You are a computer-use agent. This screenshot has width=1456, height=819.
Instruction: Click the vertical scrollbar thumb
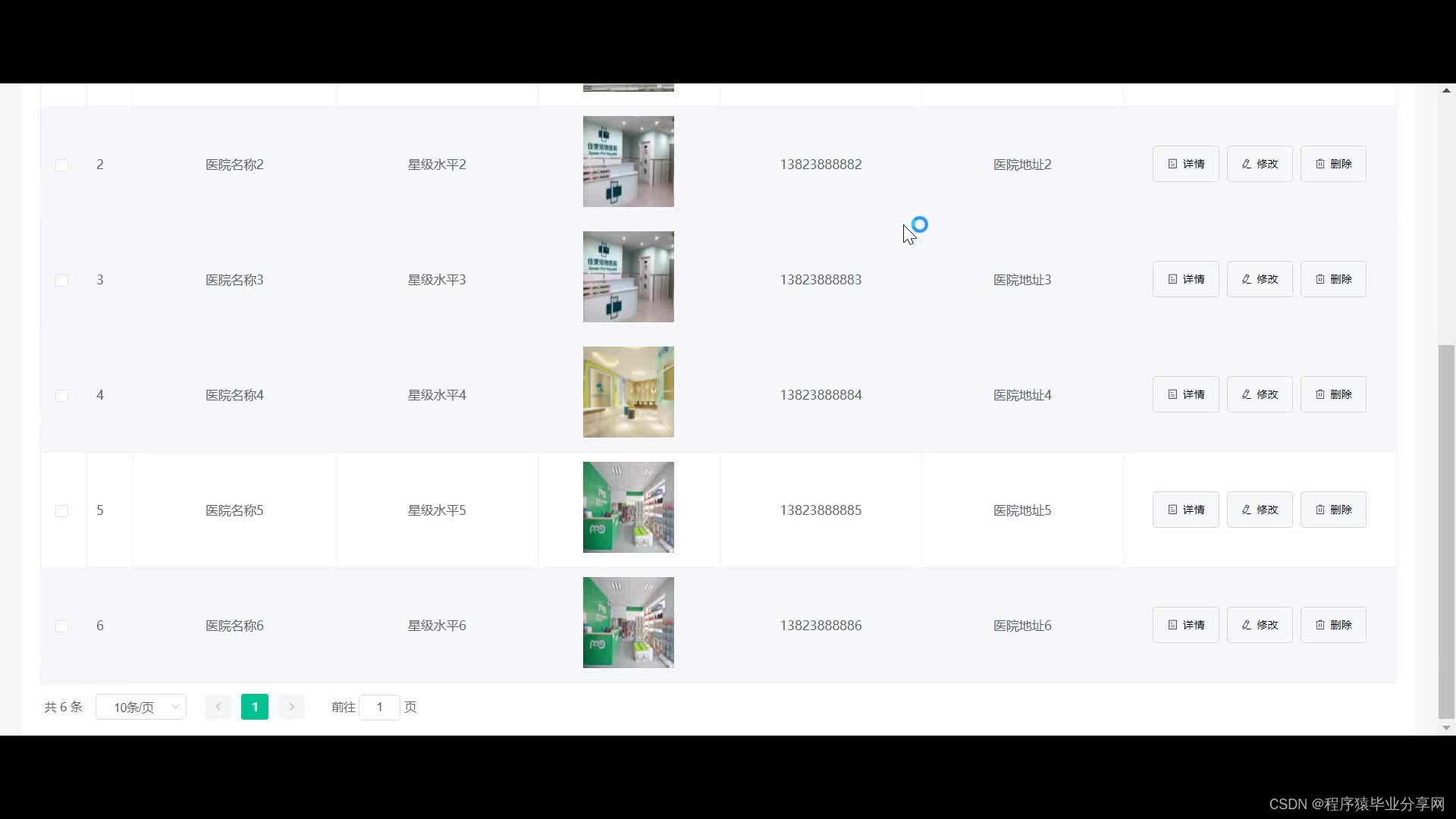(x=1446, y=531)
